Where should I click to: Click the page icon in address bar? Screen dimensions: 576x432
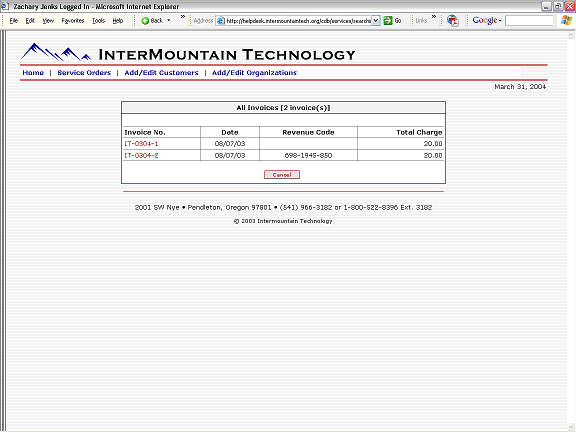tap(220, 21)
